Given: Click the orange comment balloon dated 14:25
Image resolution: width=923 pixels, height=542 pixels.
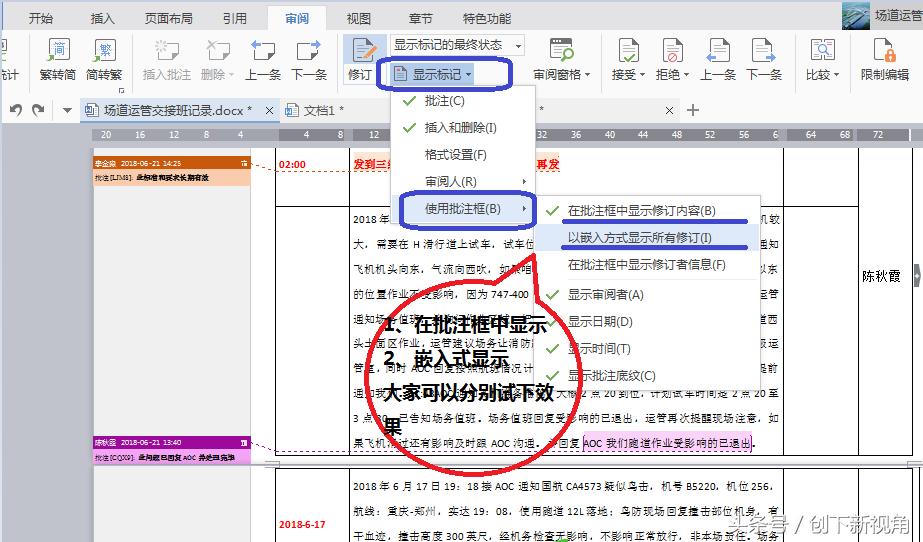Looking at the screenshot, I should click(x=172, y=171).
